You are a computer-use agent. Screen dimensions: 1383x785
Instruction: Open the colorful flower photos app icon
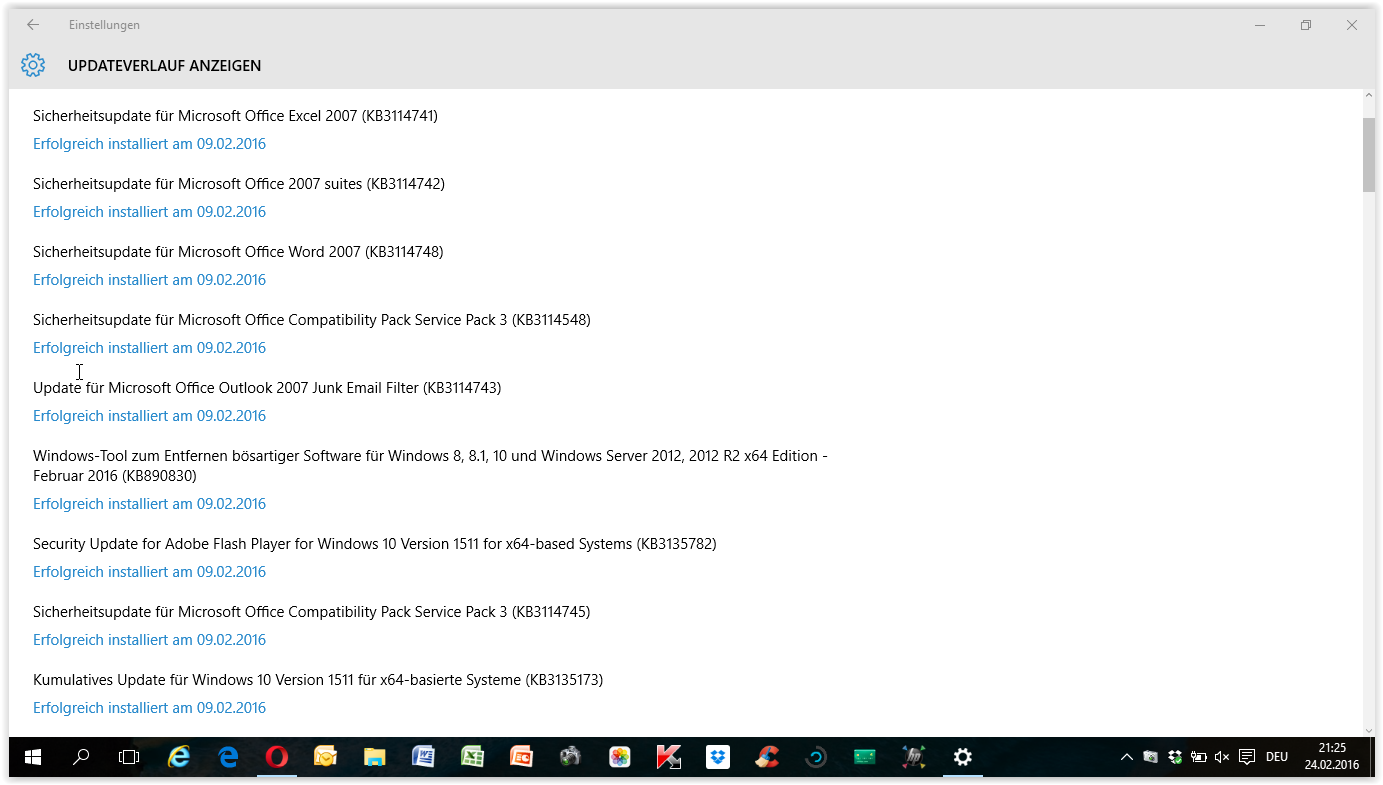tap(619, 757)
